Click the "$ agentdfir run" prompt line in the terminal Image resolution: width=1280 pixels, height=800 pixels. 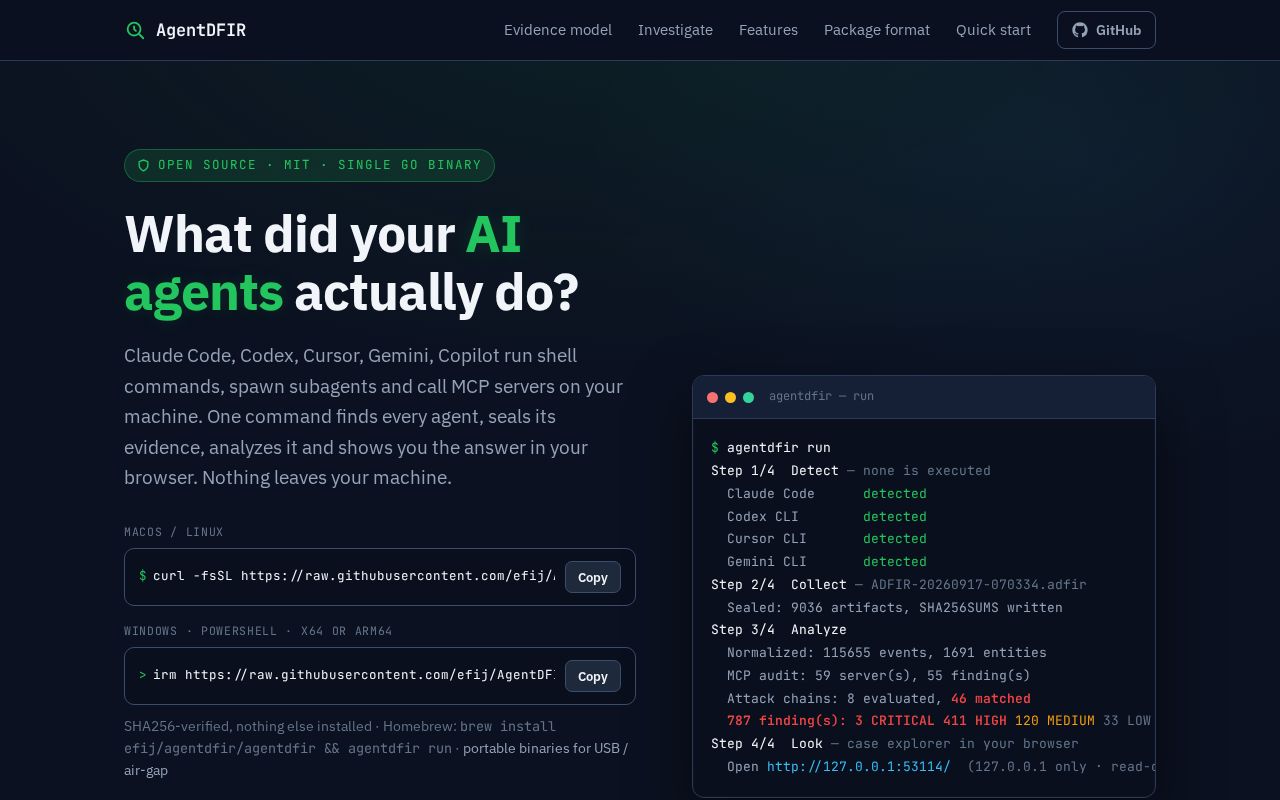[771, 447]
